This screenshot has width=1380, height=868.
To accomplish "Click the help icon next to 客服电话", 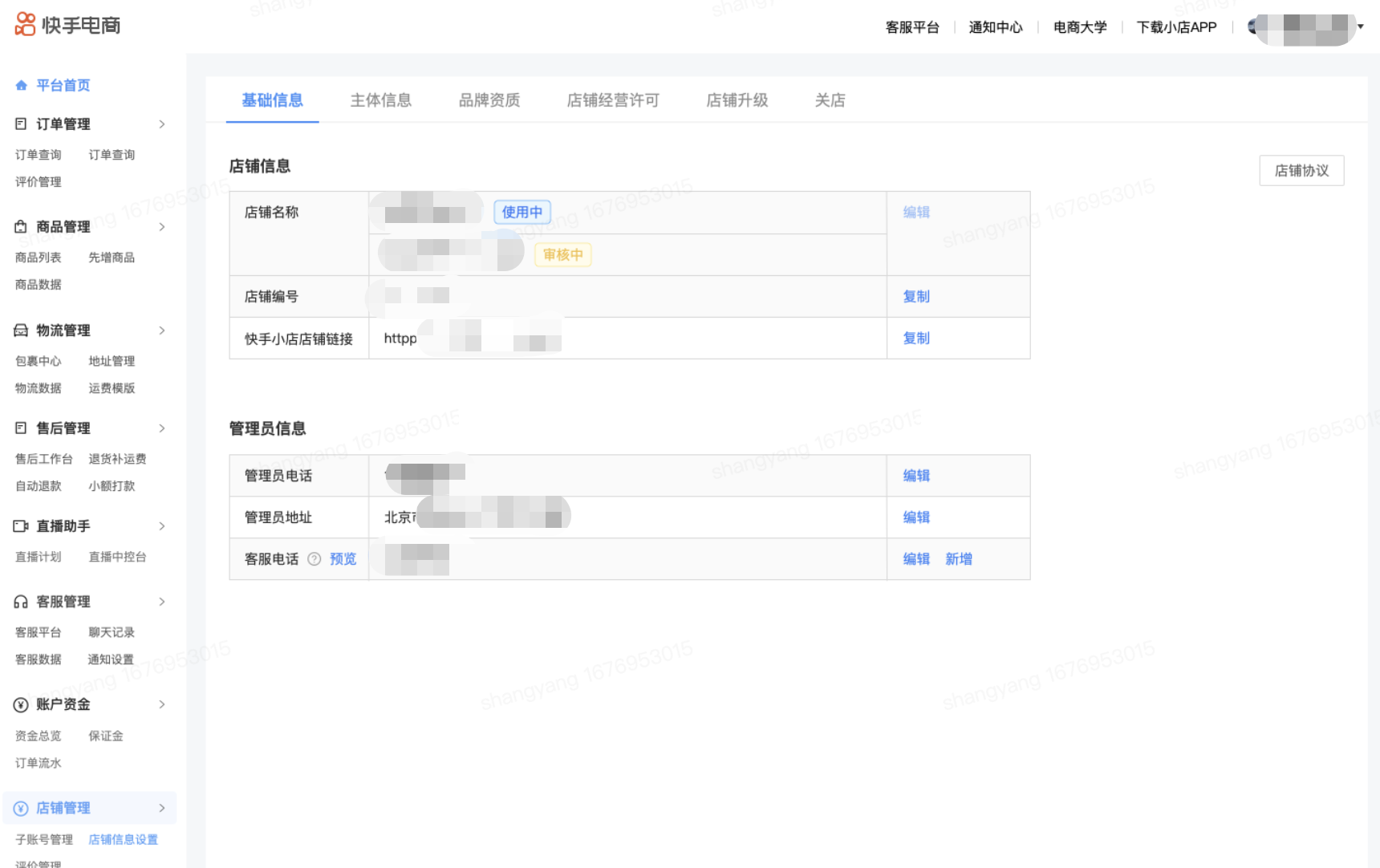I will coord(315,559).
